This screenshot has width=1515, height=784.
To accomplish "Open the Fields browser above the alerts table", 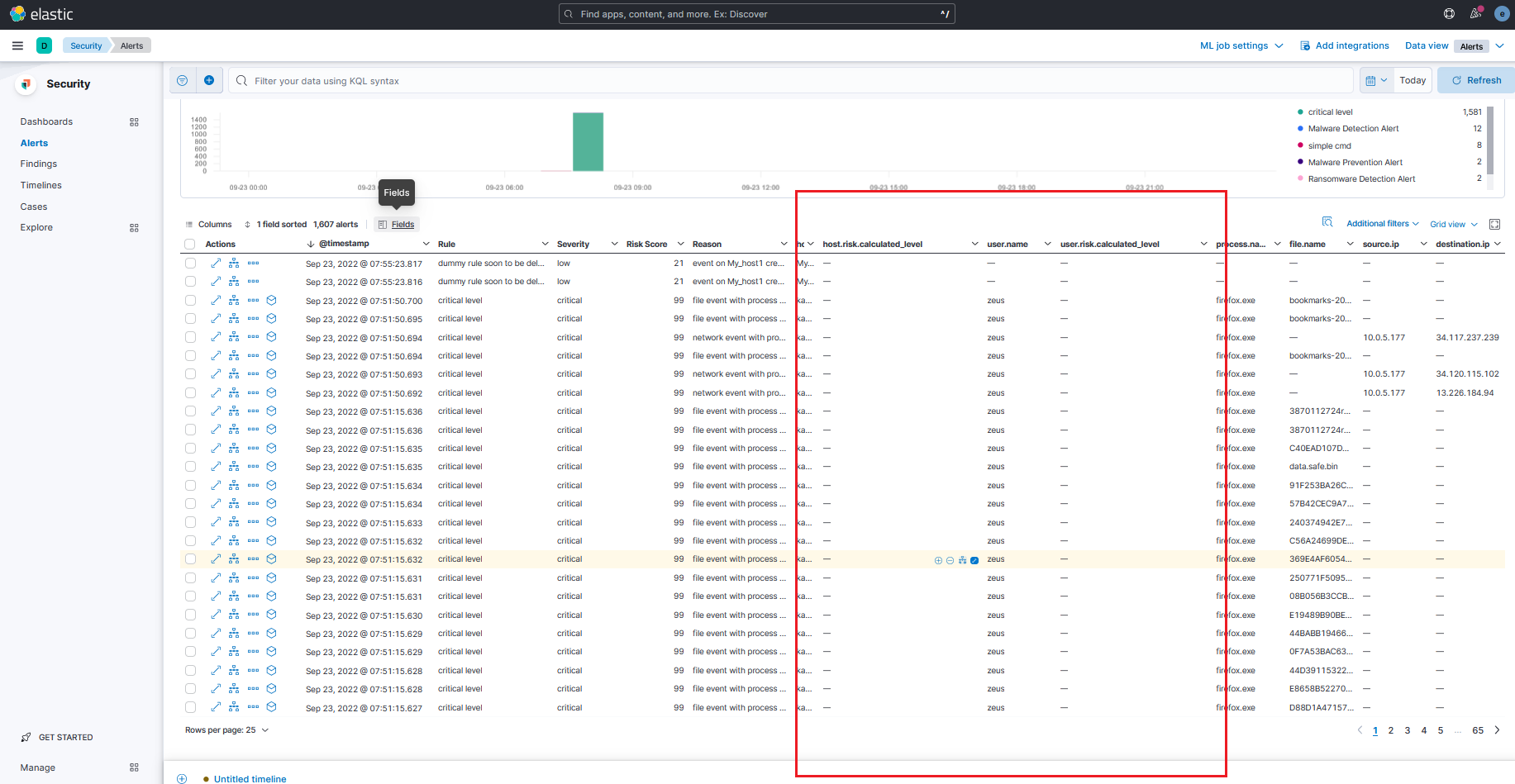I will coord(397,224).
